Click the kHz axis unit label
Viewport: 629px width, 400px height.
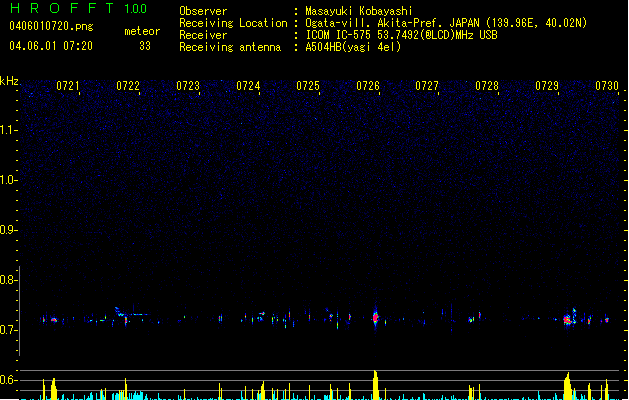(9, 81)
